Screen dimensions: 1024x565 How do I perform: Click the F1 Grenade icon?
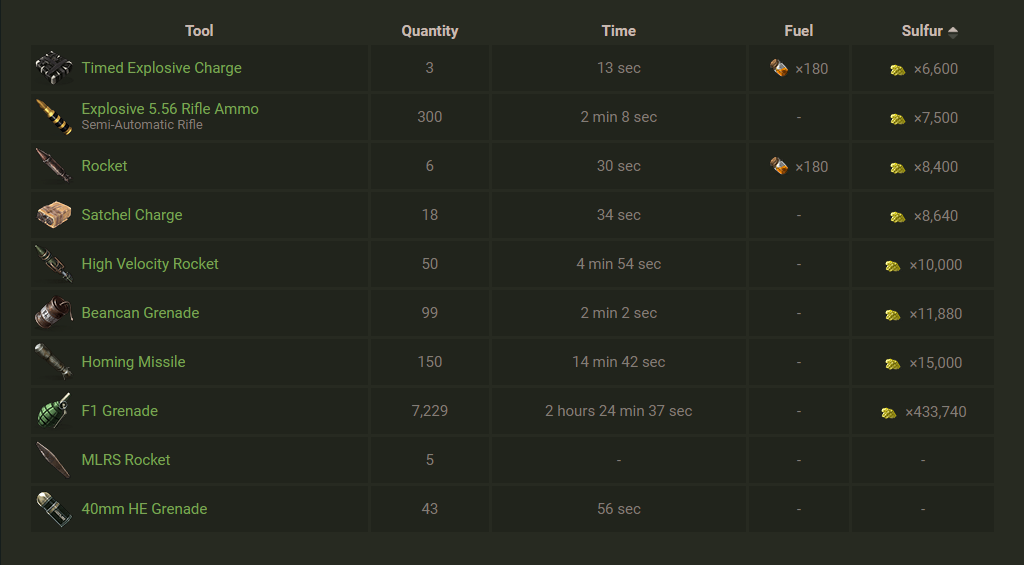[x=53, y=411]
